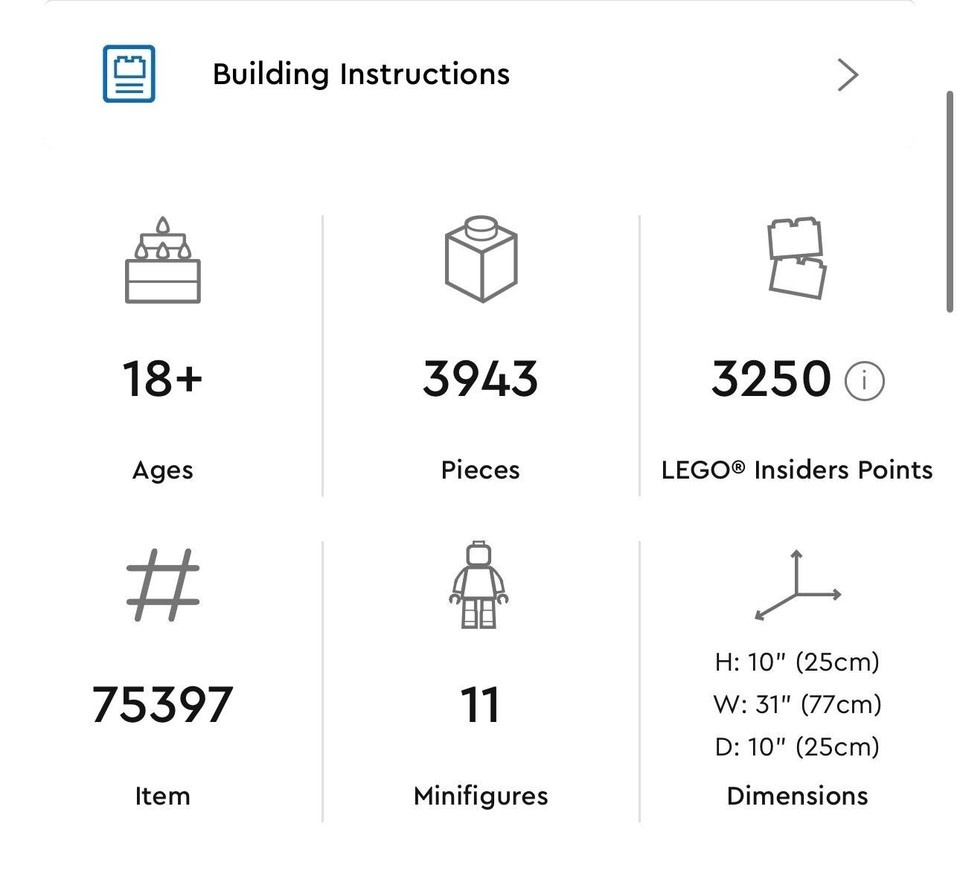960x885 pixels.
Task: Select item number 75397
Action: tap(162, 705)
